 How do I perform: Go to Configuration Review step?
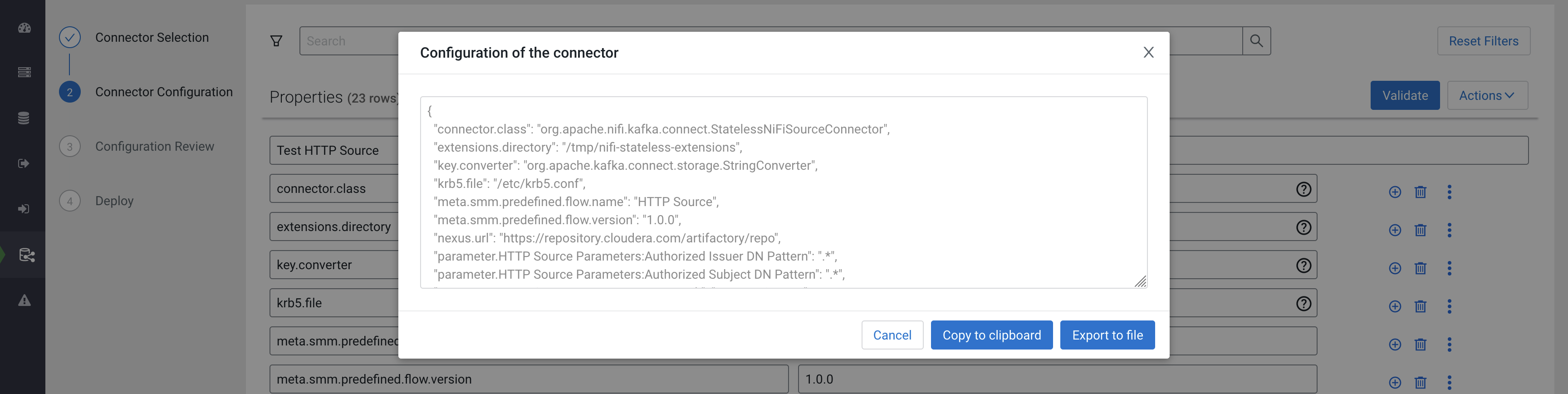point(155,147)
